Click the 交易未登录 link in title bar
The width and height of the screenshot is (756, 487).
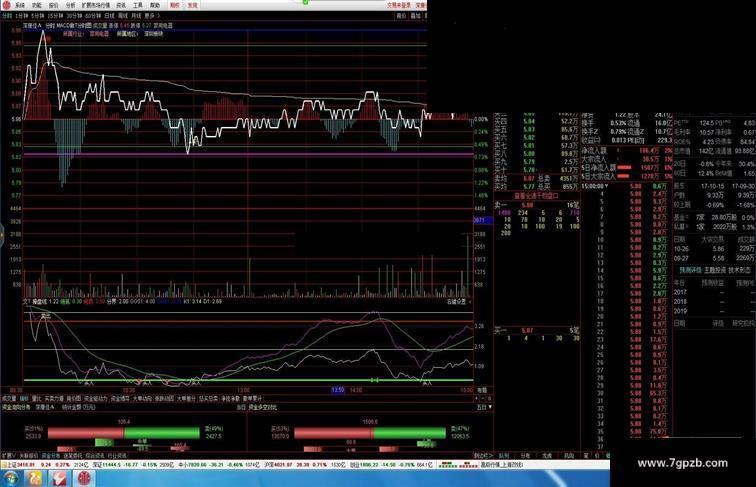click(399, 5)
